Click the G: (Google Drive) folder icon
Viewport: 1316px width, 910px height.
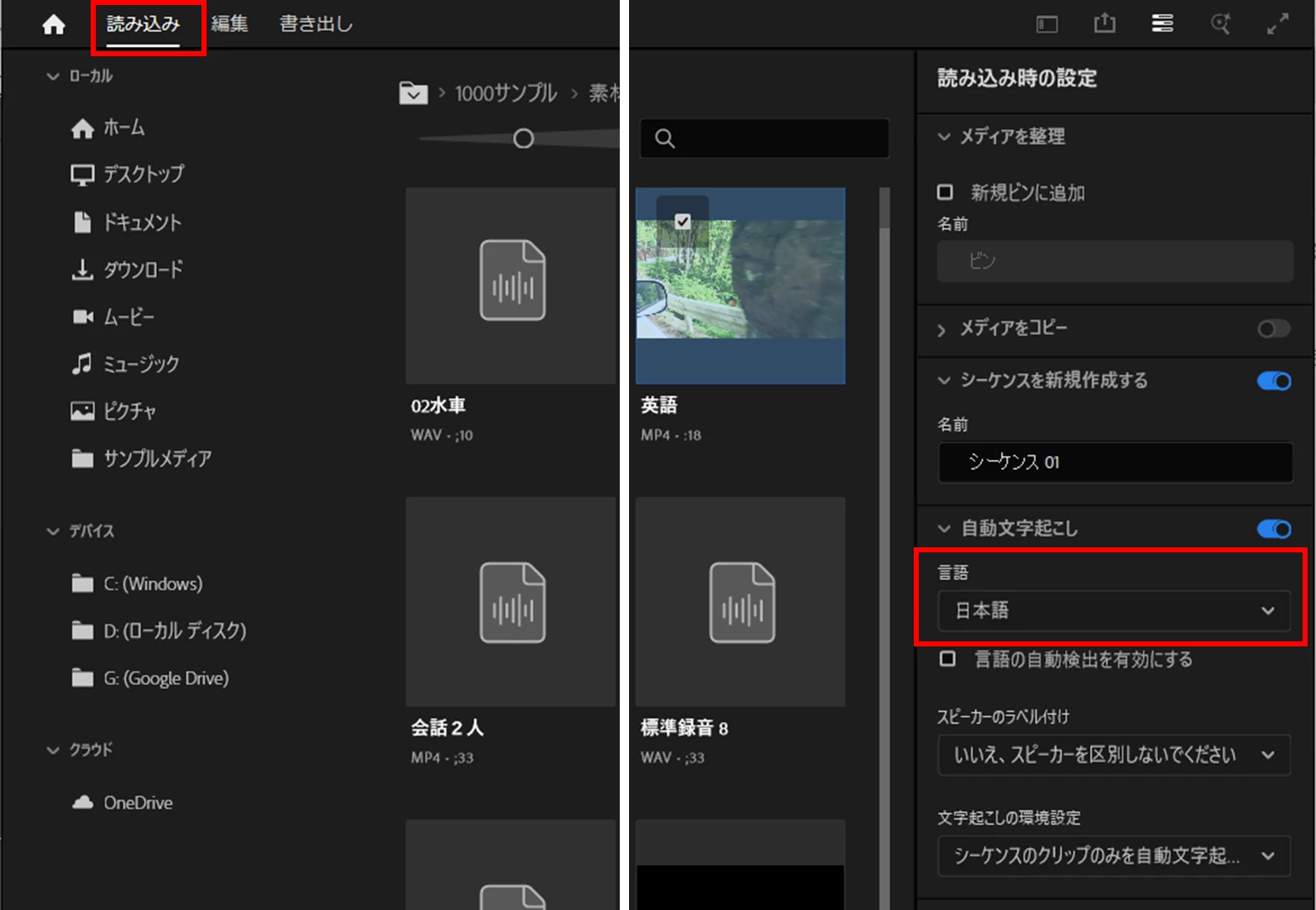(82, 677)
